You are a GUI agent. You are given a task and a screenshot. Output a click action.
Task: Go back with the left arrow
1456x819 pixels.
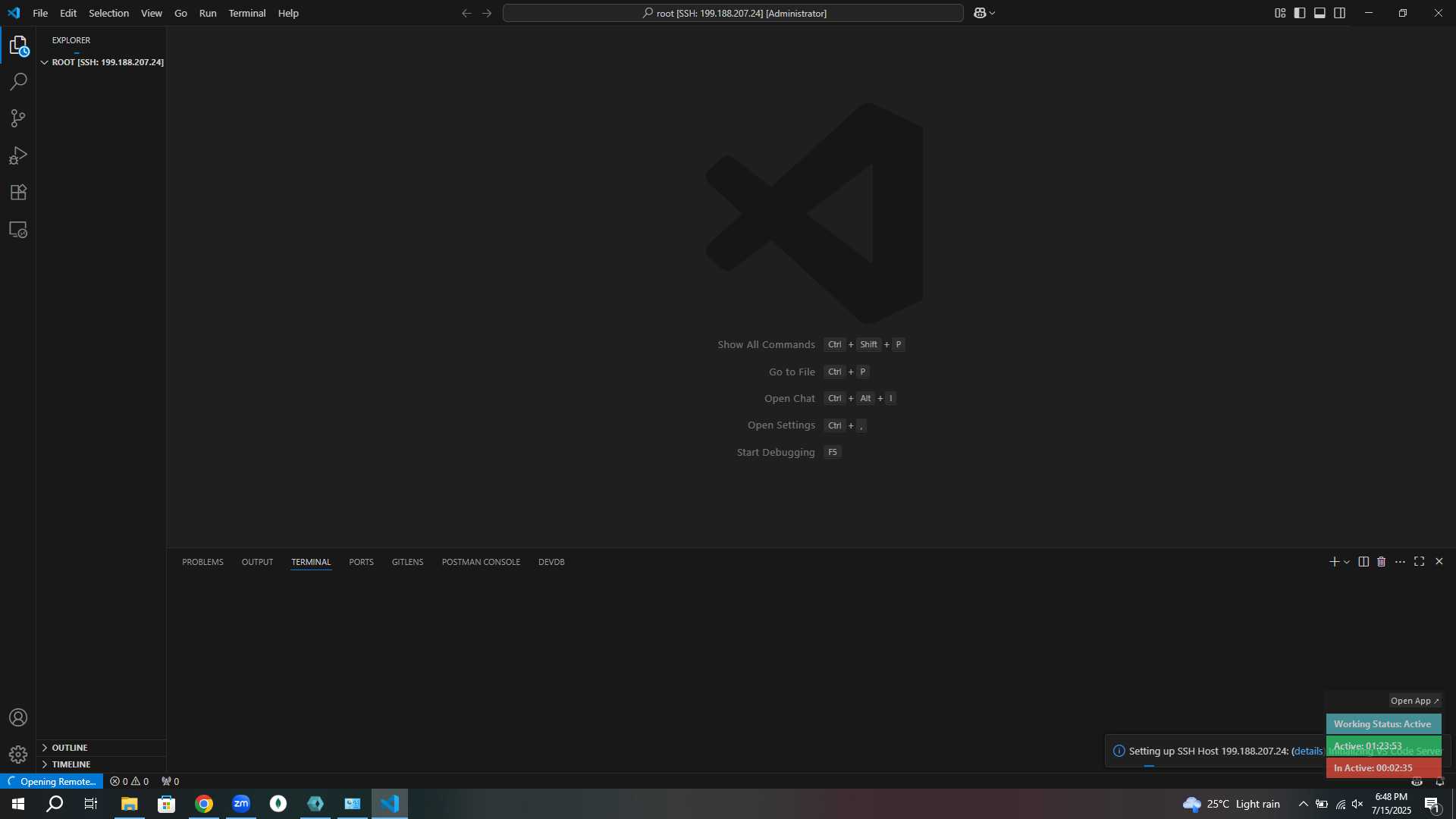[466, 13]
